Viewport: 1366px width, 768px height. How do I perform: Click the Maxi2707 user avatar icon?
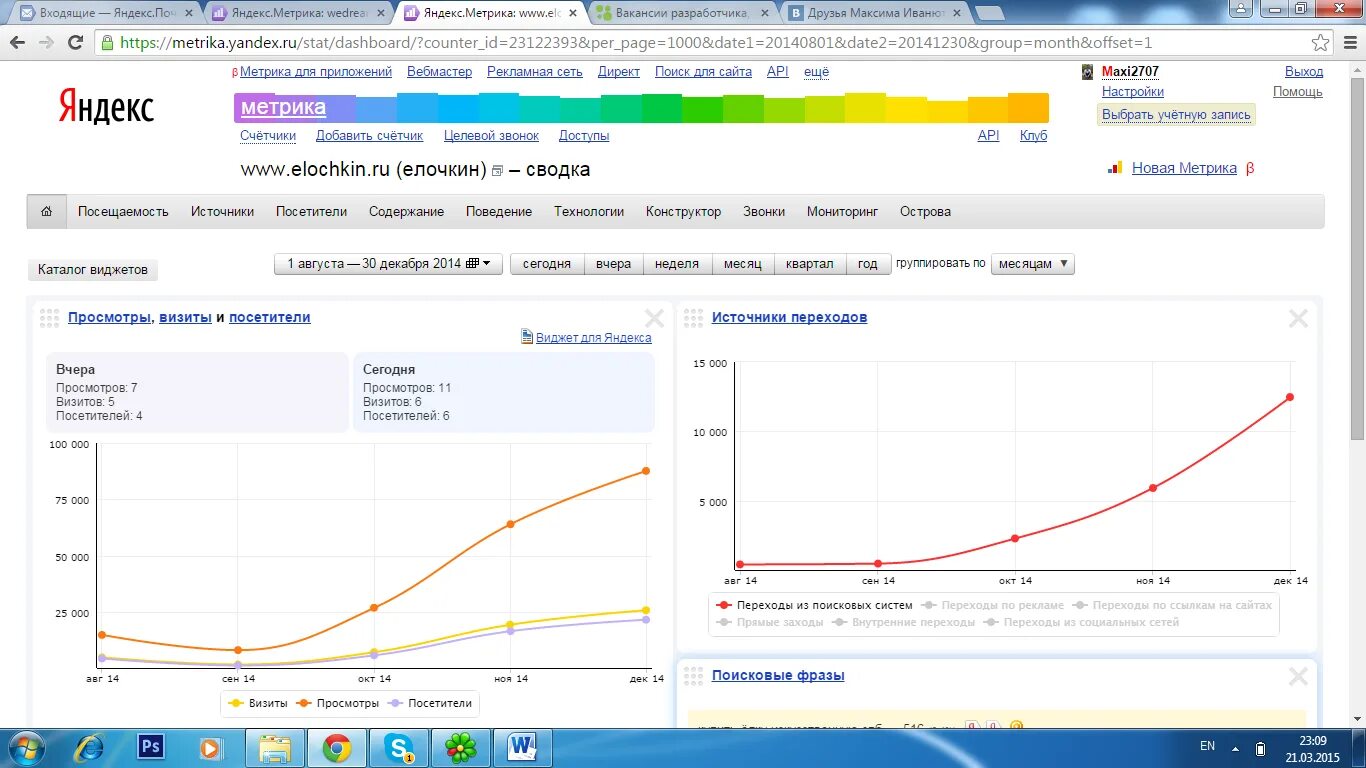(x=1088, y=72)
